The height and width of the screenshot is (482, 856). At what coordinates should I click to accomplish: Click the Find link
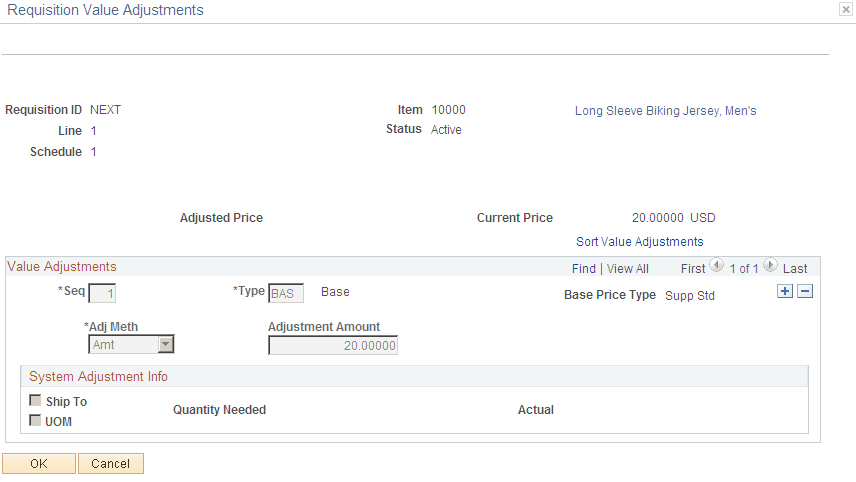coord(584,269)
